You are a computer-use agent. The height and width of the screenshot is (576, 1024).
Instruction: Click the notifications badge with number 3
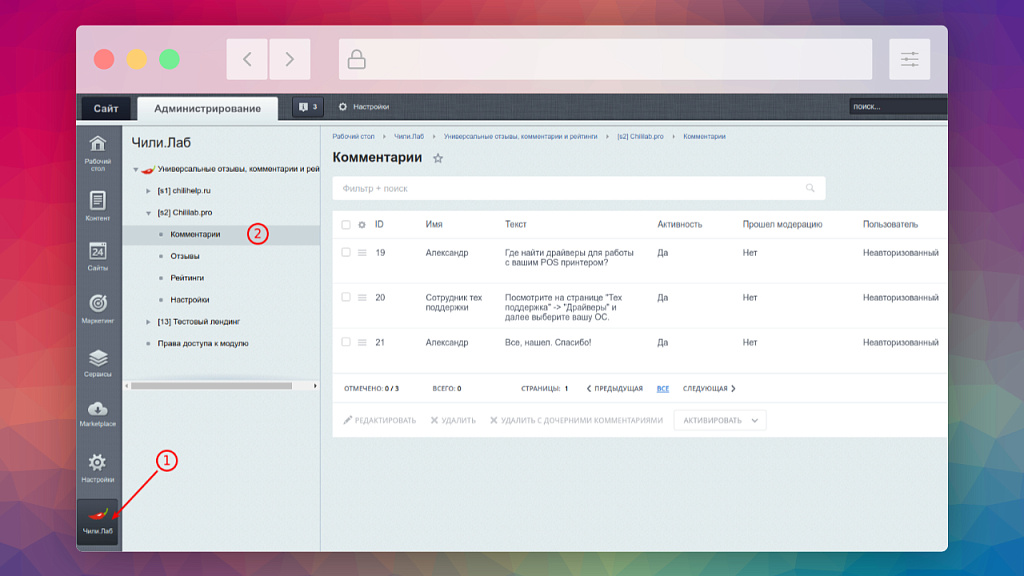pyautogui.click(x=307, y=107)
